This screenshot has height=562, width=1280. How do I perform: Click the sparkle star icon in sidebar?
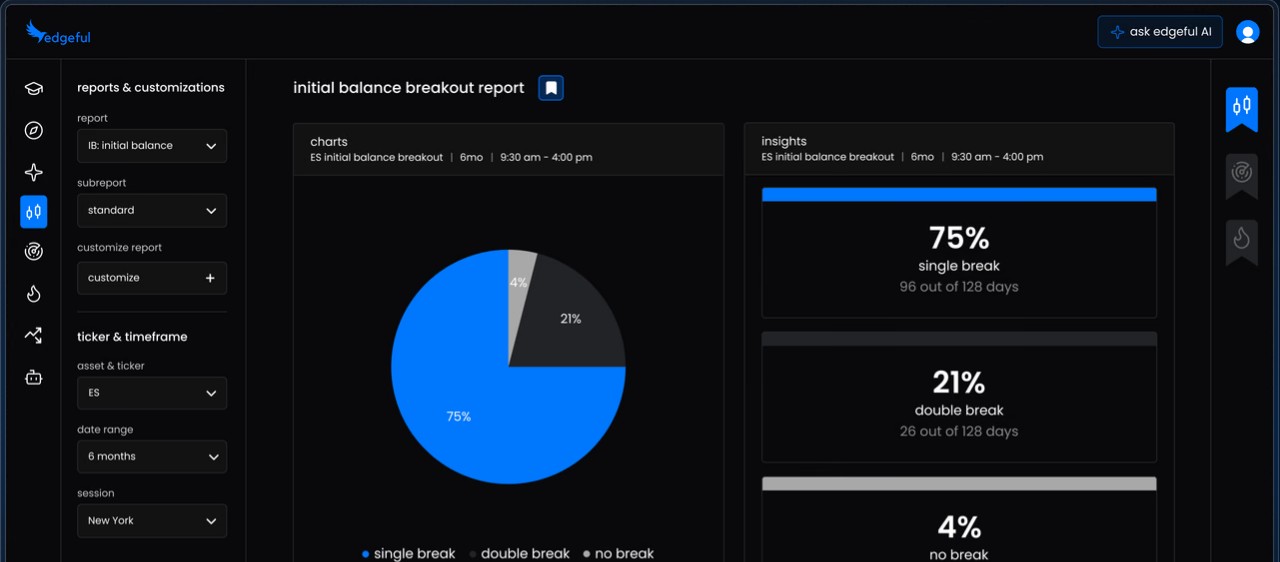(x=33, y=172)
